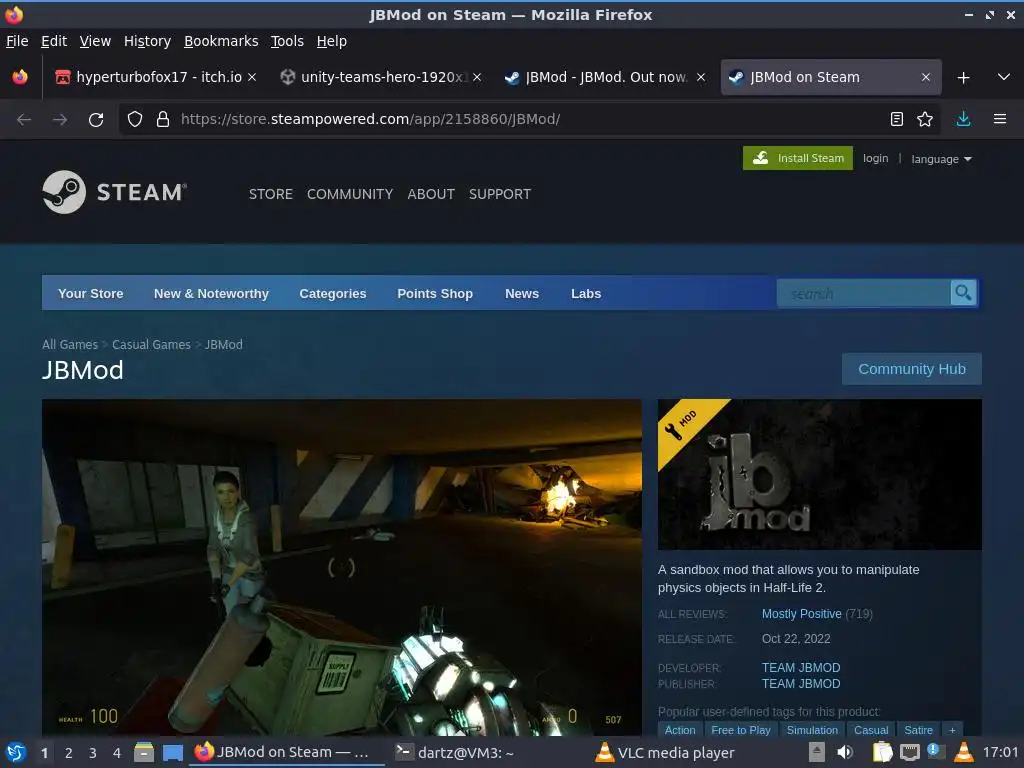Viewport: 1024px width, 768px height.
Task: Expand the language dropdown
Action: pyautogui.click(x=941, y=159)
